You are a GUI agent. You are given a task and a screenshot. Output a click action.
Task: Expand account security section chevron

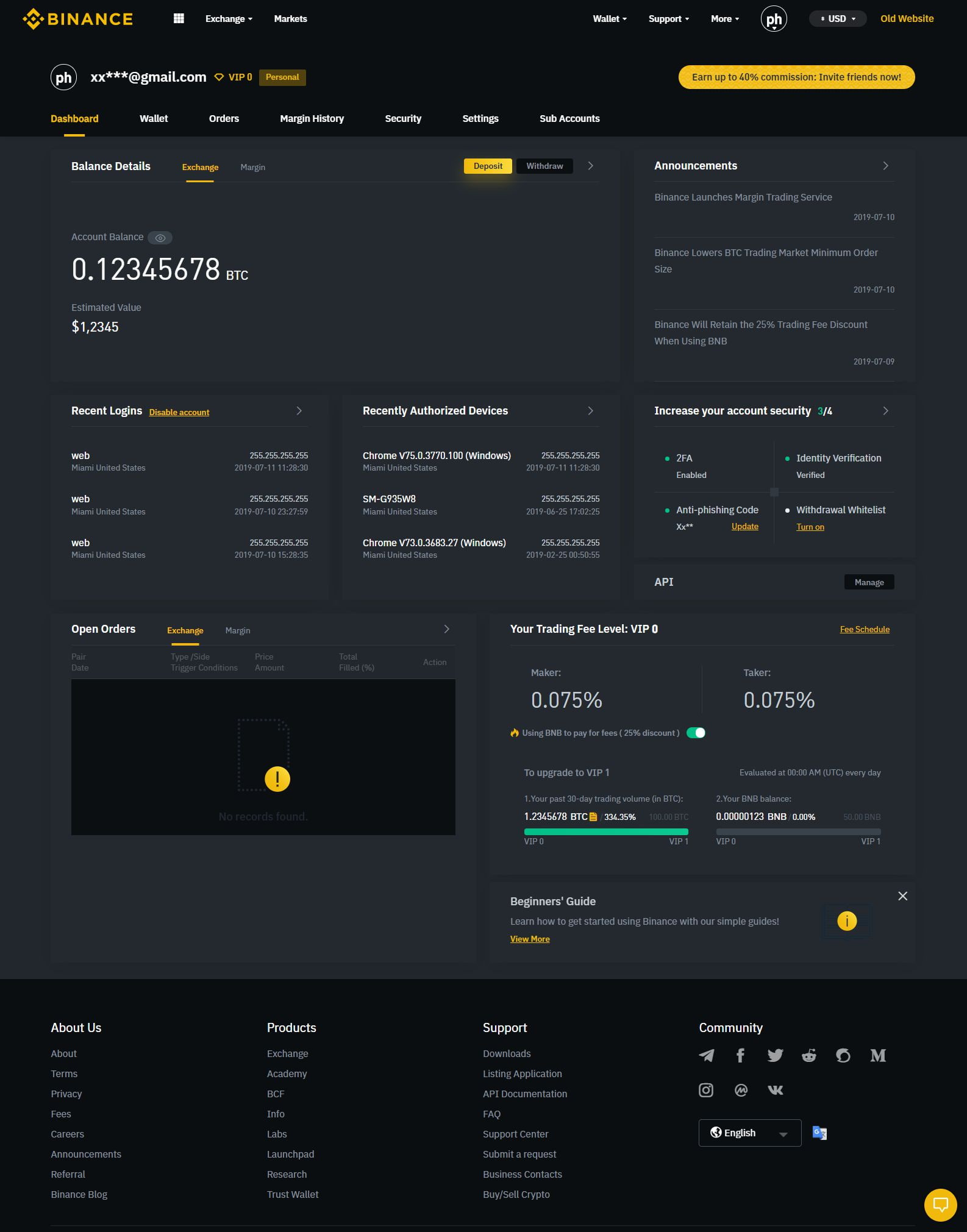pyautogui.click(x=885, y=411)
